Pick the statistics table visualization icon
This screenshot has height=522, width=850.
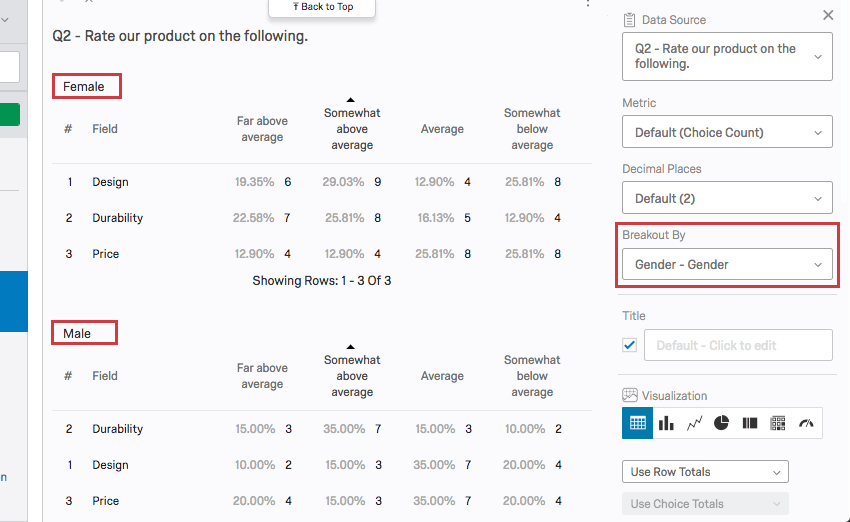point(778,423)
